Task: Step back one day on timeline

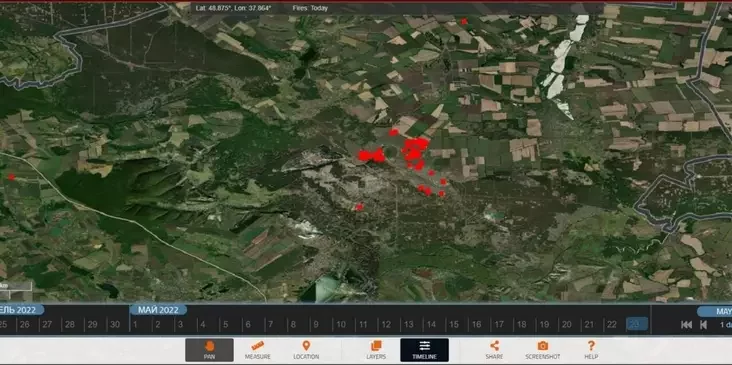Action: tap(703, 324)
